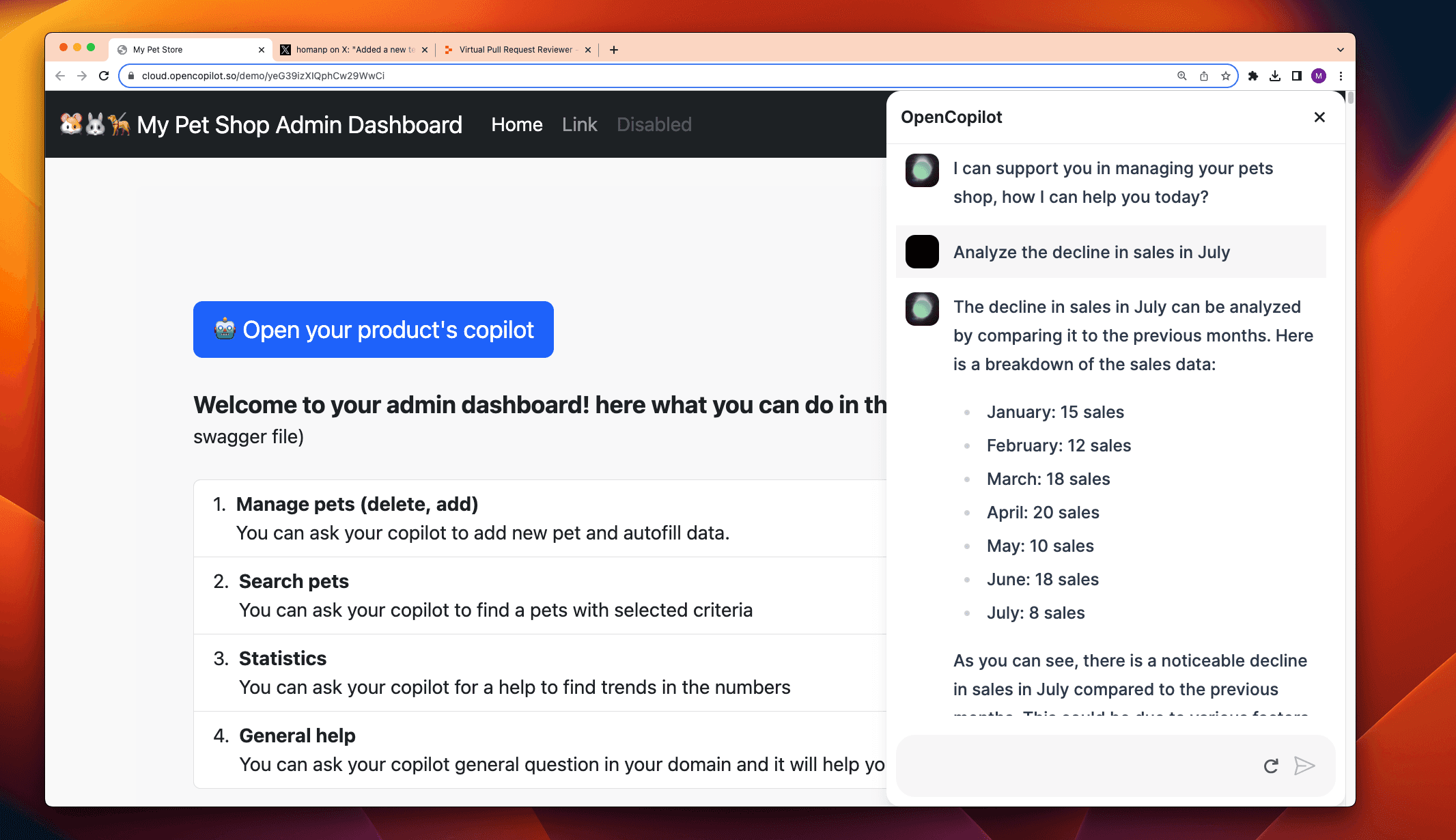This screenshot has width=1456, height=840.
Task: Open the browser extensions puzzle icon
Action: tap(1253, 76)
